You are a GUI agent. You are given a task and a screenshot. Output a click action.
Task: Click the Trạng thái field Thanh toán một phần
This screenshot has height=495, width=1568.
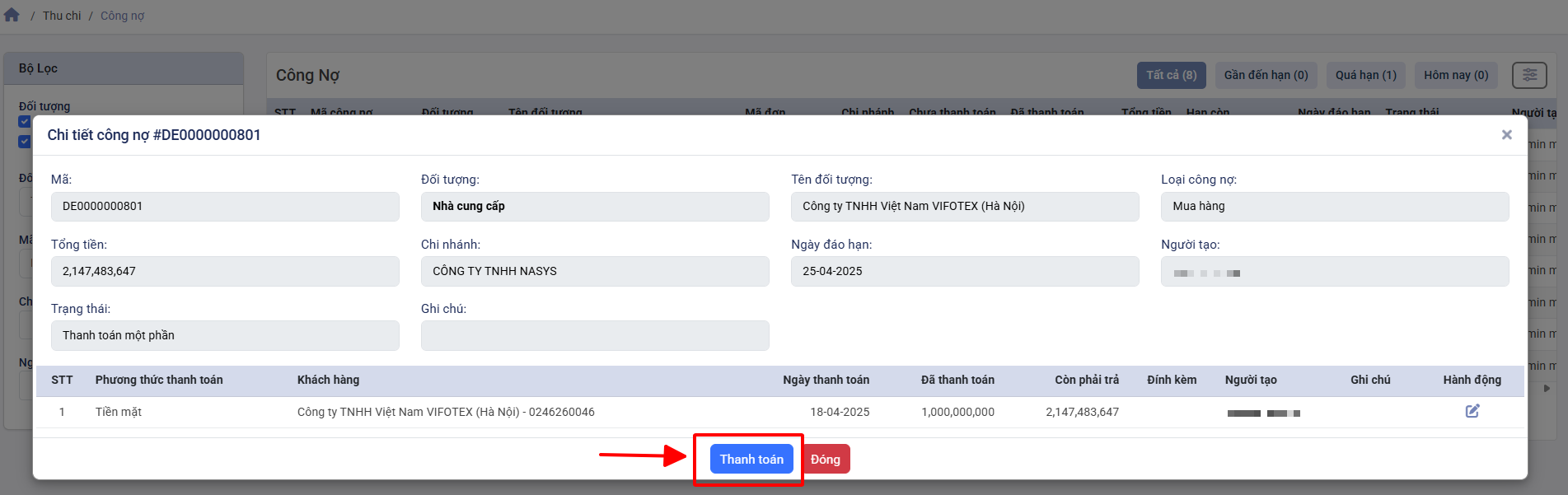click(x=225, y=335)
